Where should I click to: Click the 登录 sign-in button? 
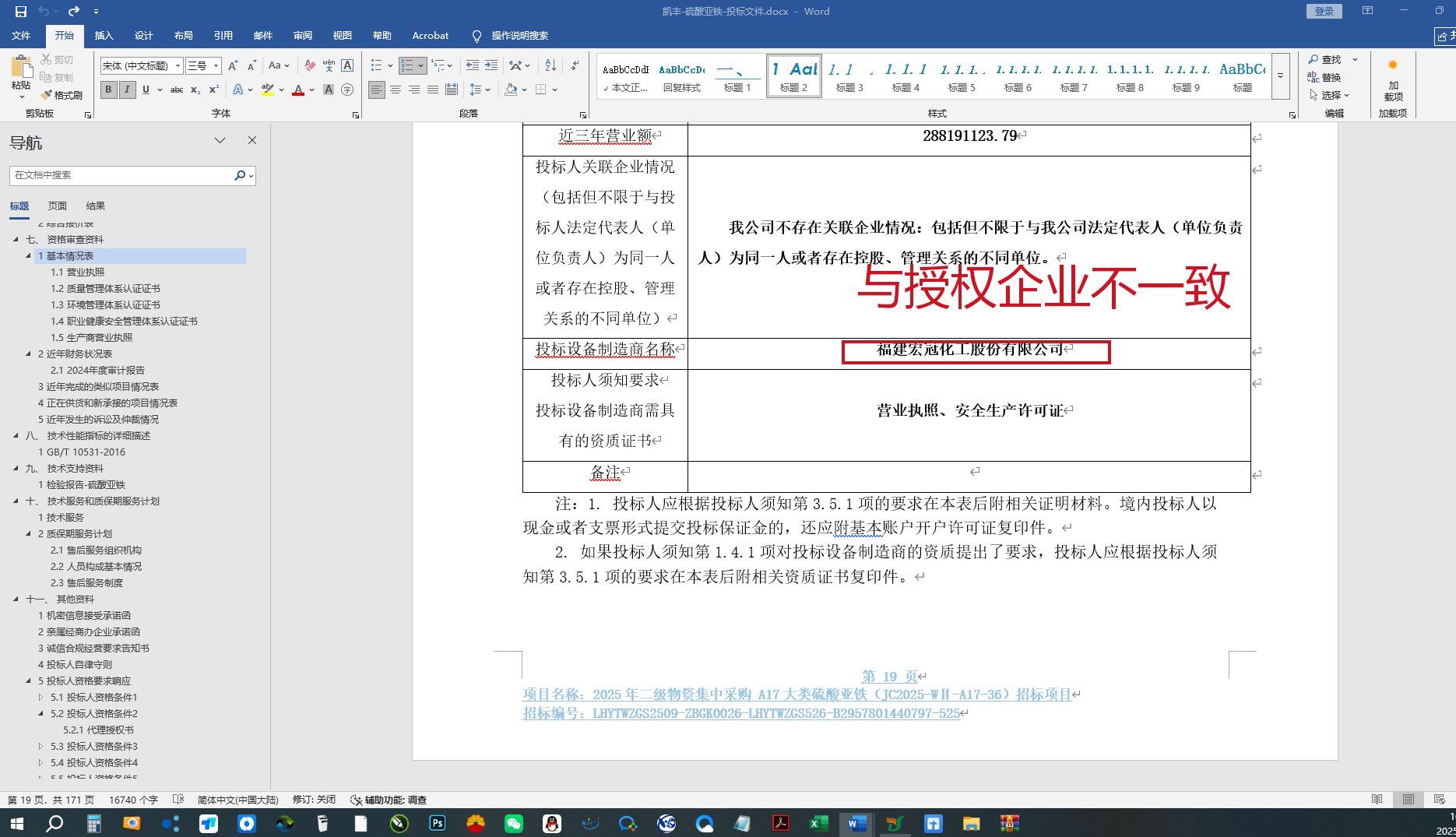pos(1324,12)
